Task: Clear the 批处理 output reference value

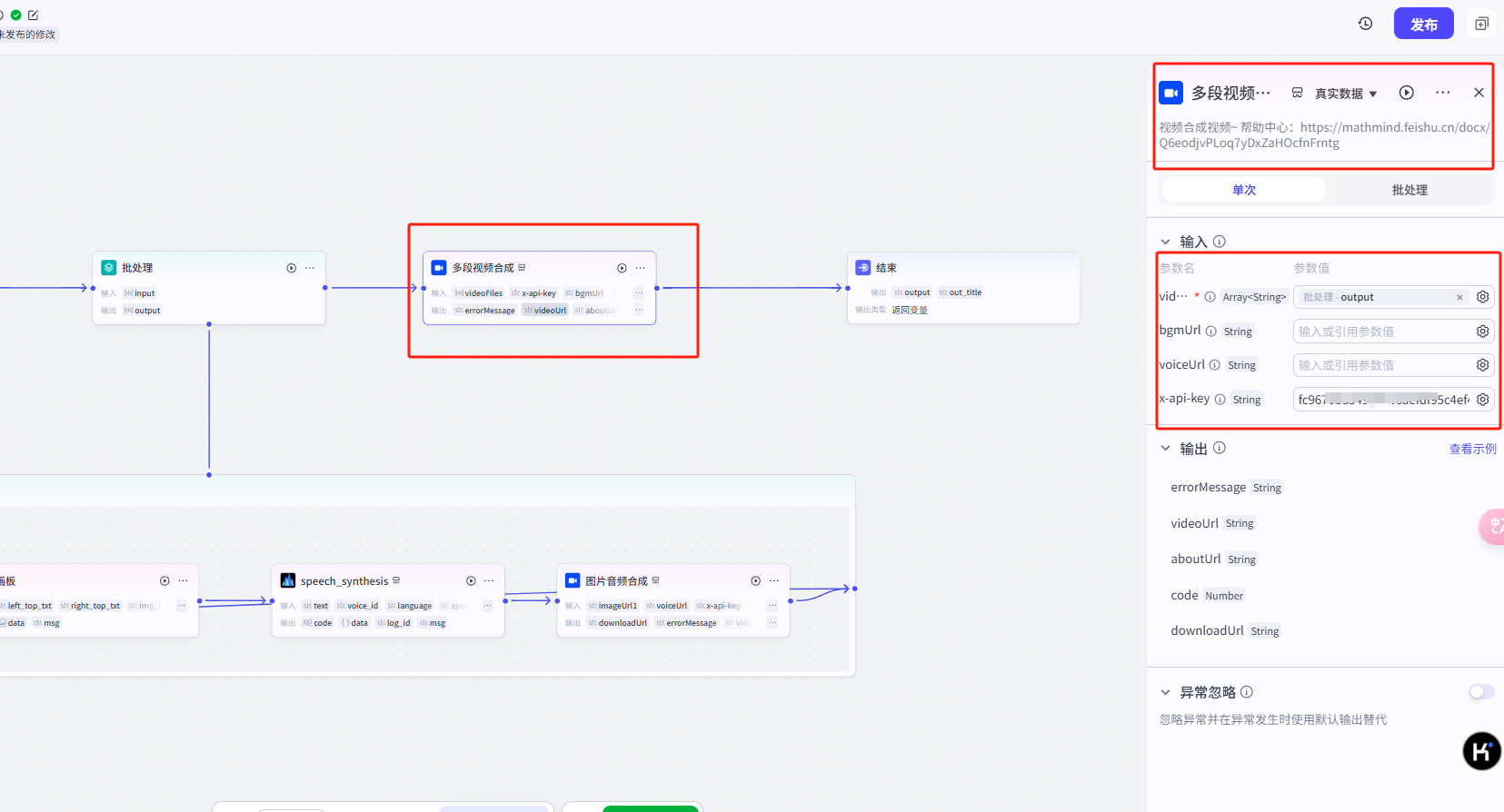Action: [1459, 297]
